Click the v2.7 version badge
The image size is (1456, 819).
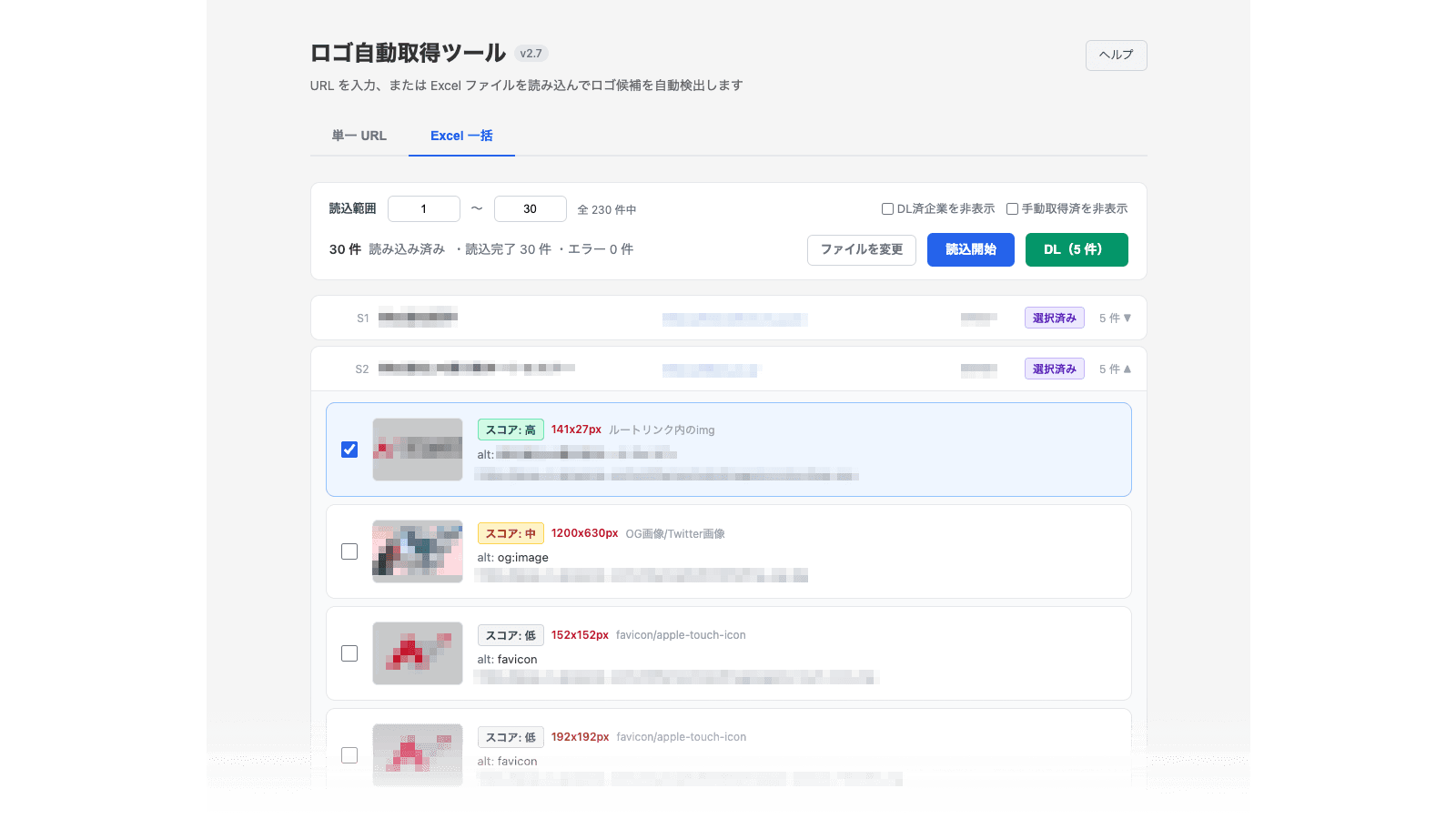coord(531,54)
